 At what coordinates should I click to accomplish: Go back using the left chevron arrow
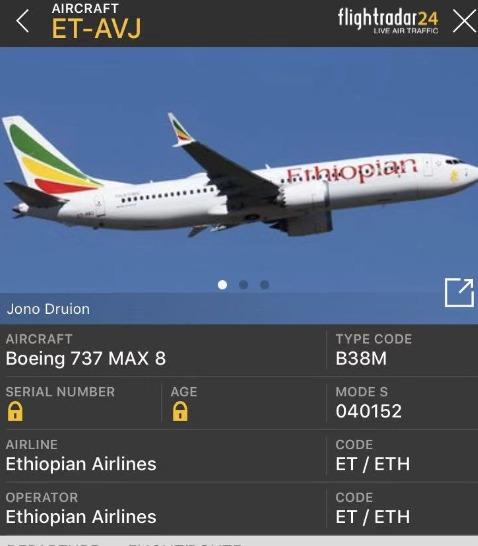(x=23, y=21)
